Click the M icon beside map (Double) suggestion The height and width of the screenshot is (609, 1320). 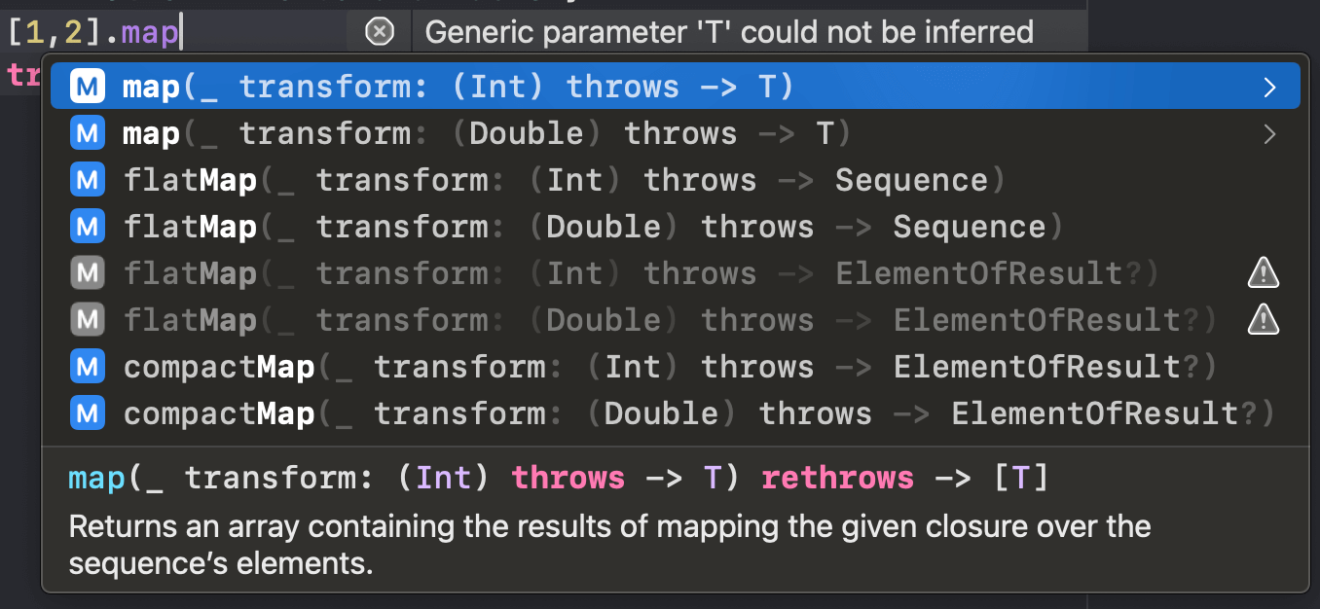88,133
